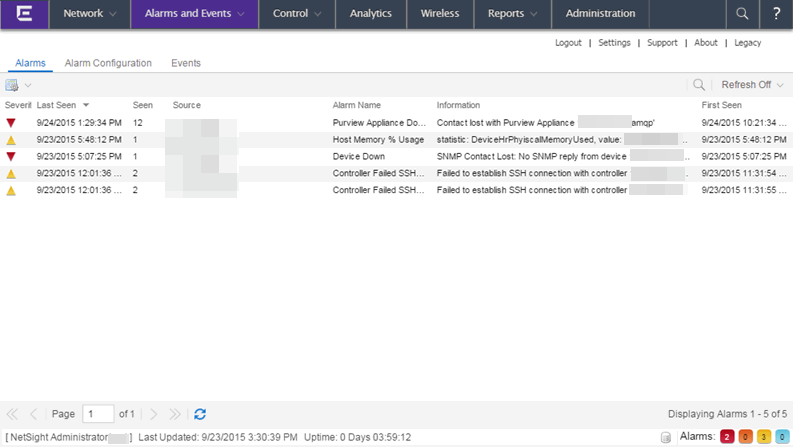Screen dimensions: 793x447
Task: Select the Device Down alarm name
Action: pos(359,157)
